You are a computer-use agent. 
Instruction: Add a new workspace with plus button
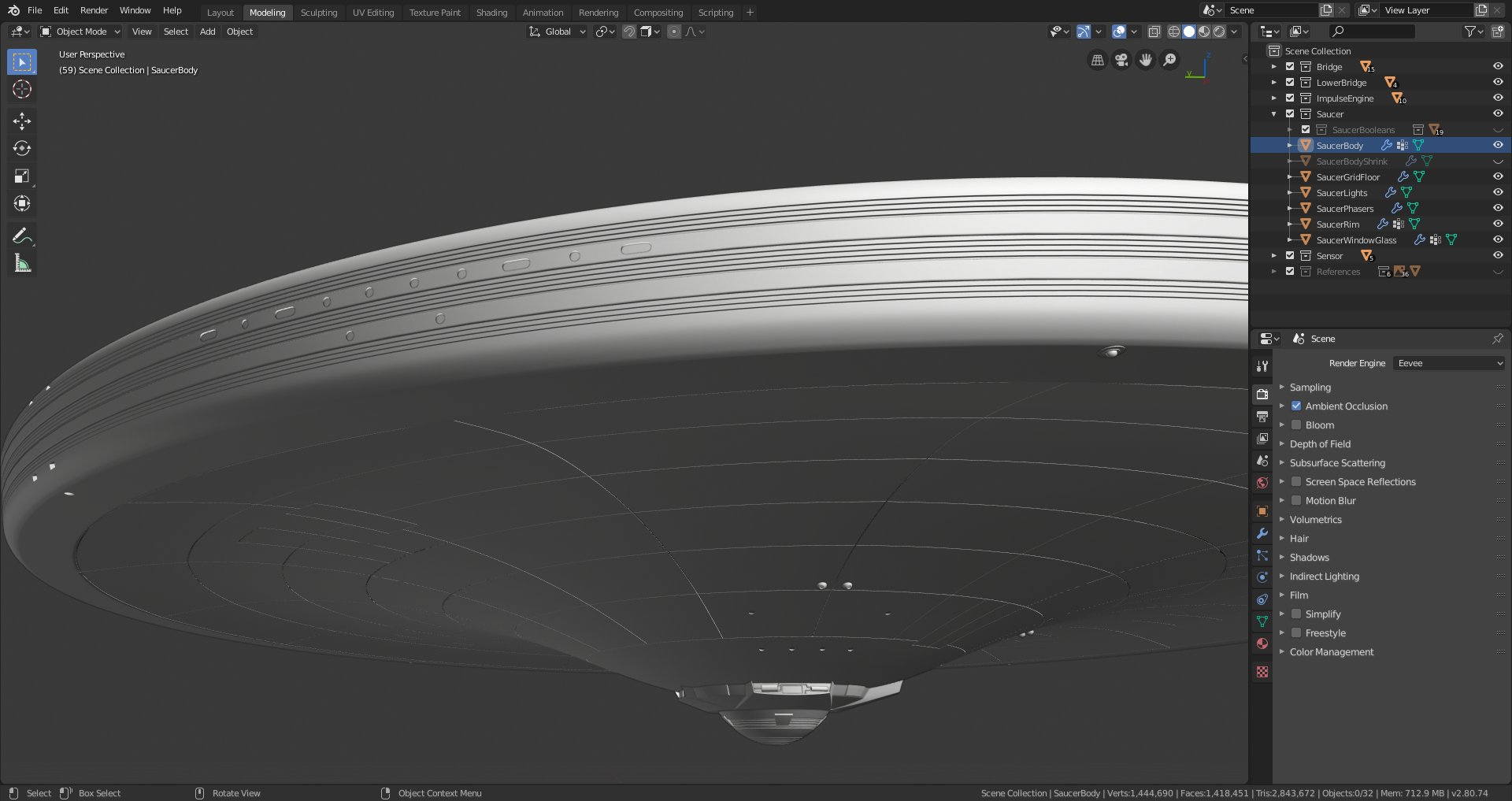point(750,13)
